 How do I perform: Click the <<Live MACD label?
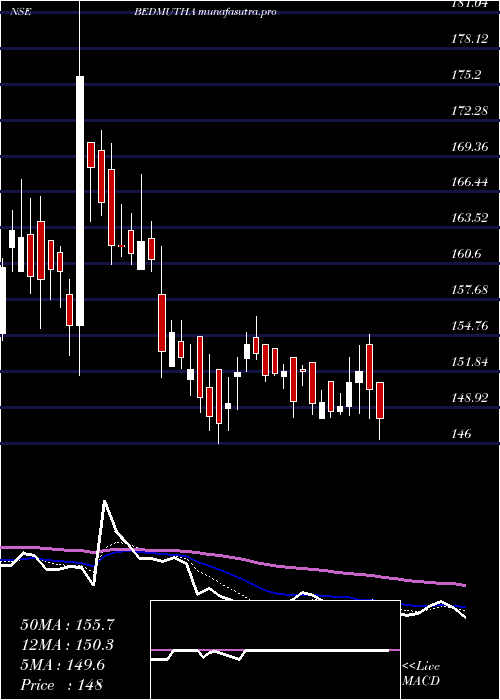(421, 674)
